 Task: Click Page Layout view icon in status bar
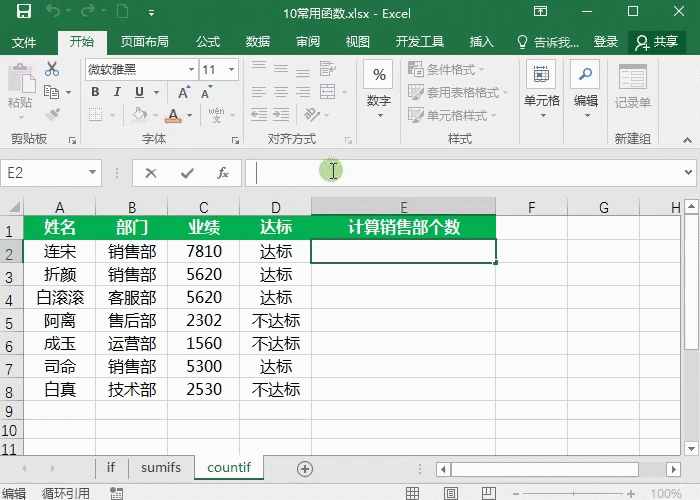click(x=451, y=493)
